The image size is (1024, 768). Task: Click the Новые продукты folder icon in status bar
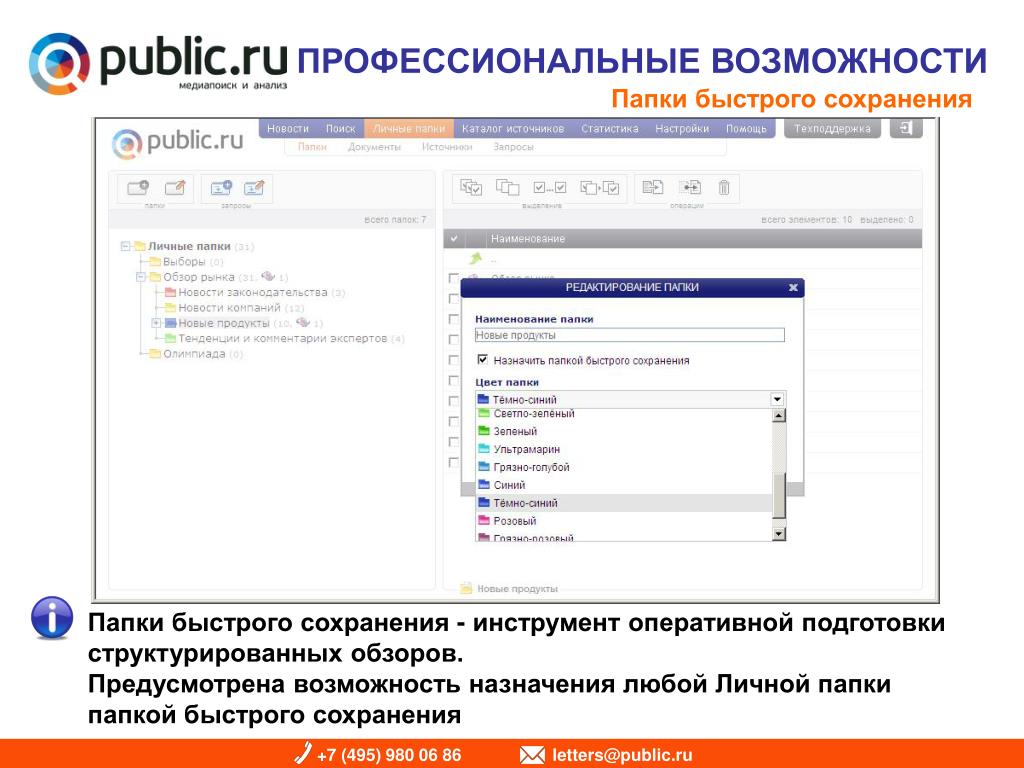[x=466, y=588]
